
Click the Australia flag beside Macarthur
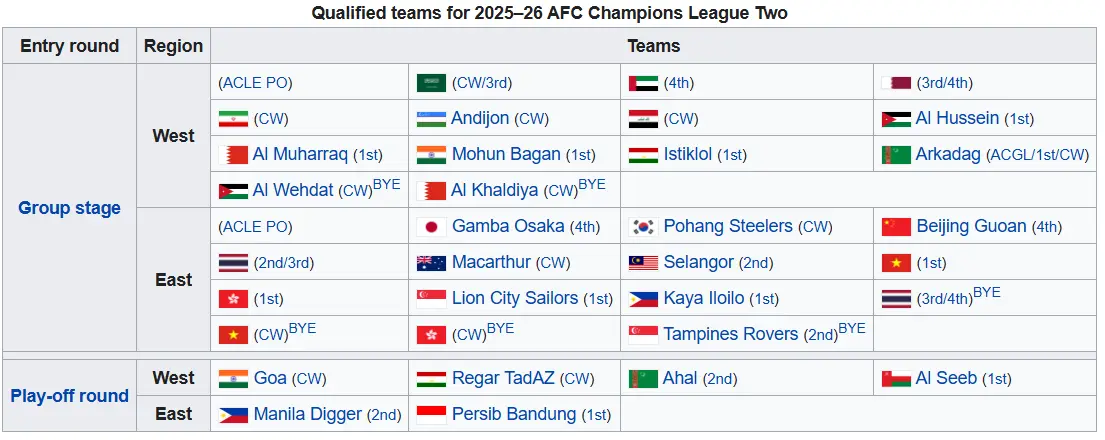point(431,263)
